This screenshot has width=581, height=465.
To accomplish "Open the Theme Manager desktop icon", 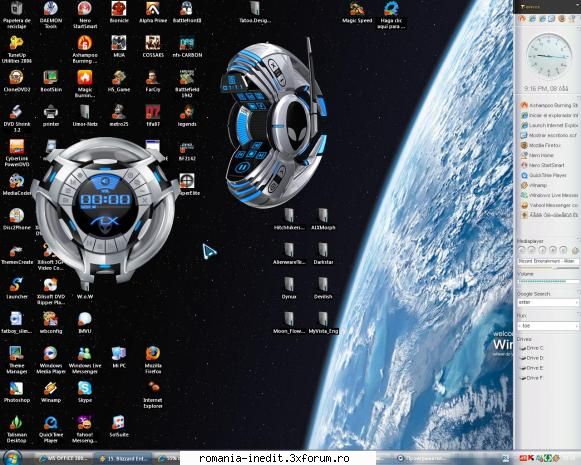I will click(x=17, y=360).
